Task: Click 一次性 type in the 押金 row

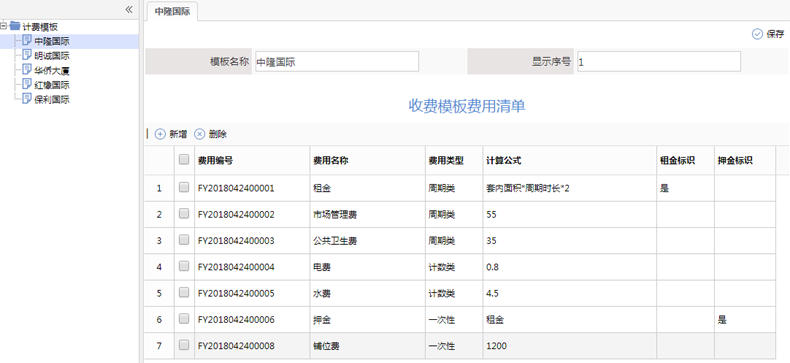Action: pos(441,320)
